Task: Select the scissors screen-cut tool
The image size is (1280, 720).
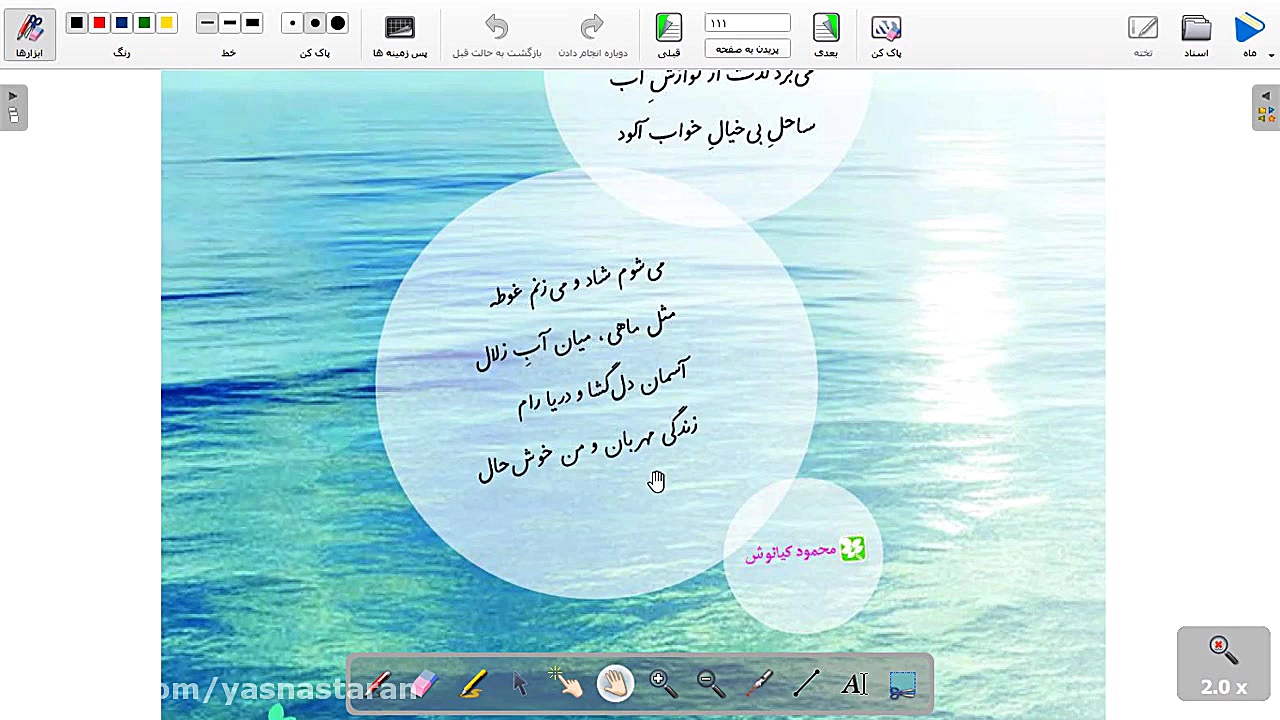Action: point(902,684)
